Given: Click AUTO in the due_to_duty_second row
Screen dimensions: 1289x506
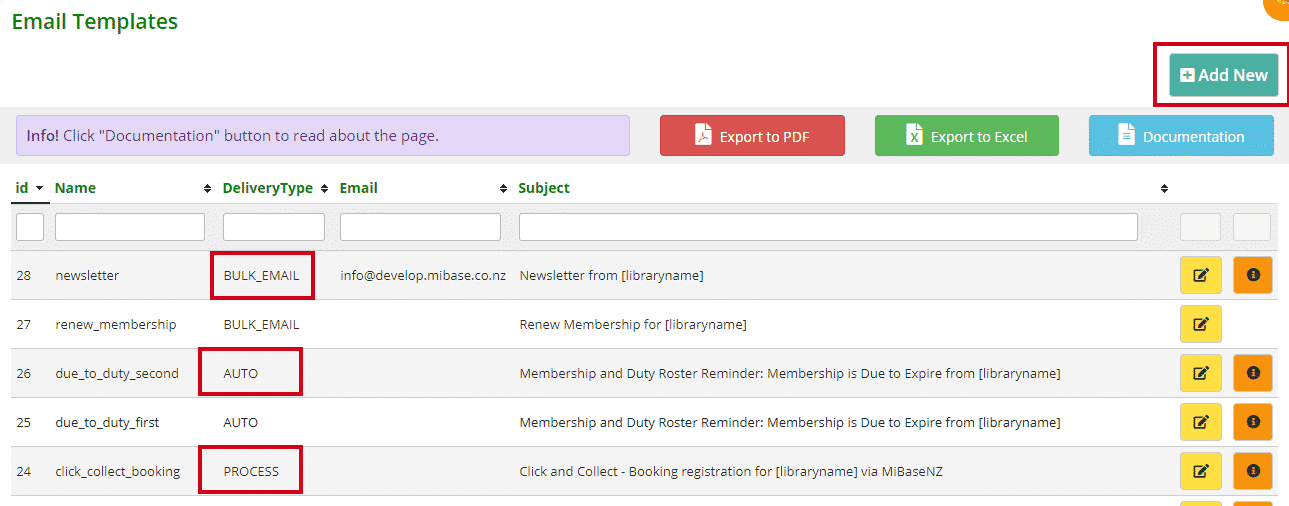Looking at the screenshot, I should pyautogui.click(x=241, y=373).
